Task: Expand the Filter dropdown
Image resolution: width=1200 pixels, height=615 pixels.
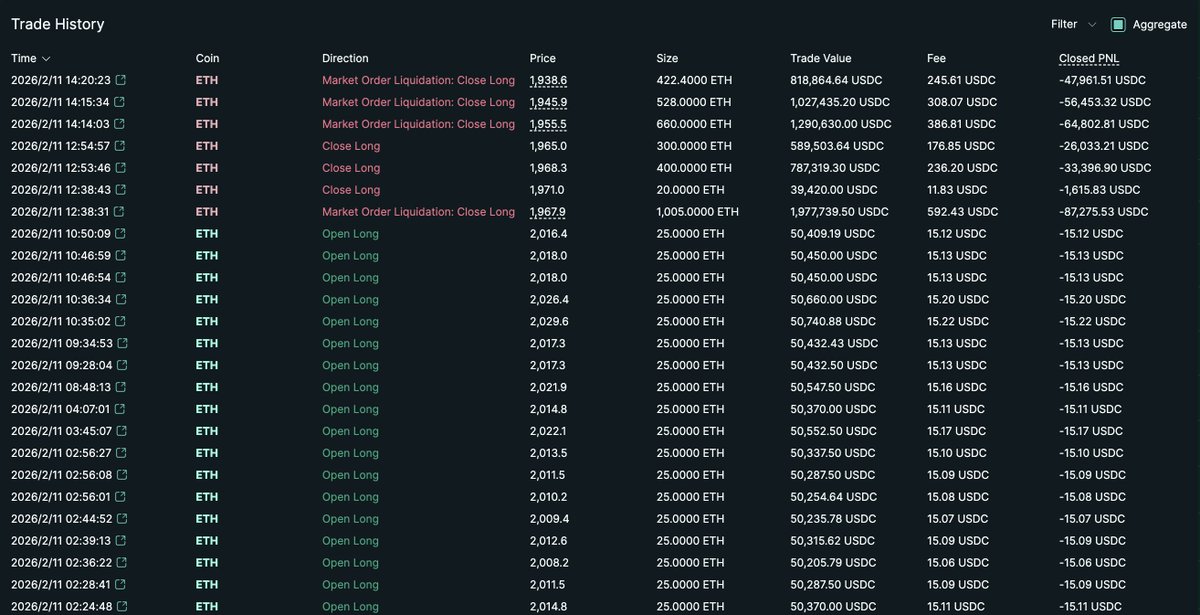Action: click(x=1073, y=24)
